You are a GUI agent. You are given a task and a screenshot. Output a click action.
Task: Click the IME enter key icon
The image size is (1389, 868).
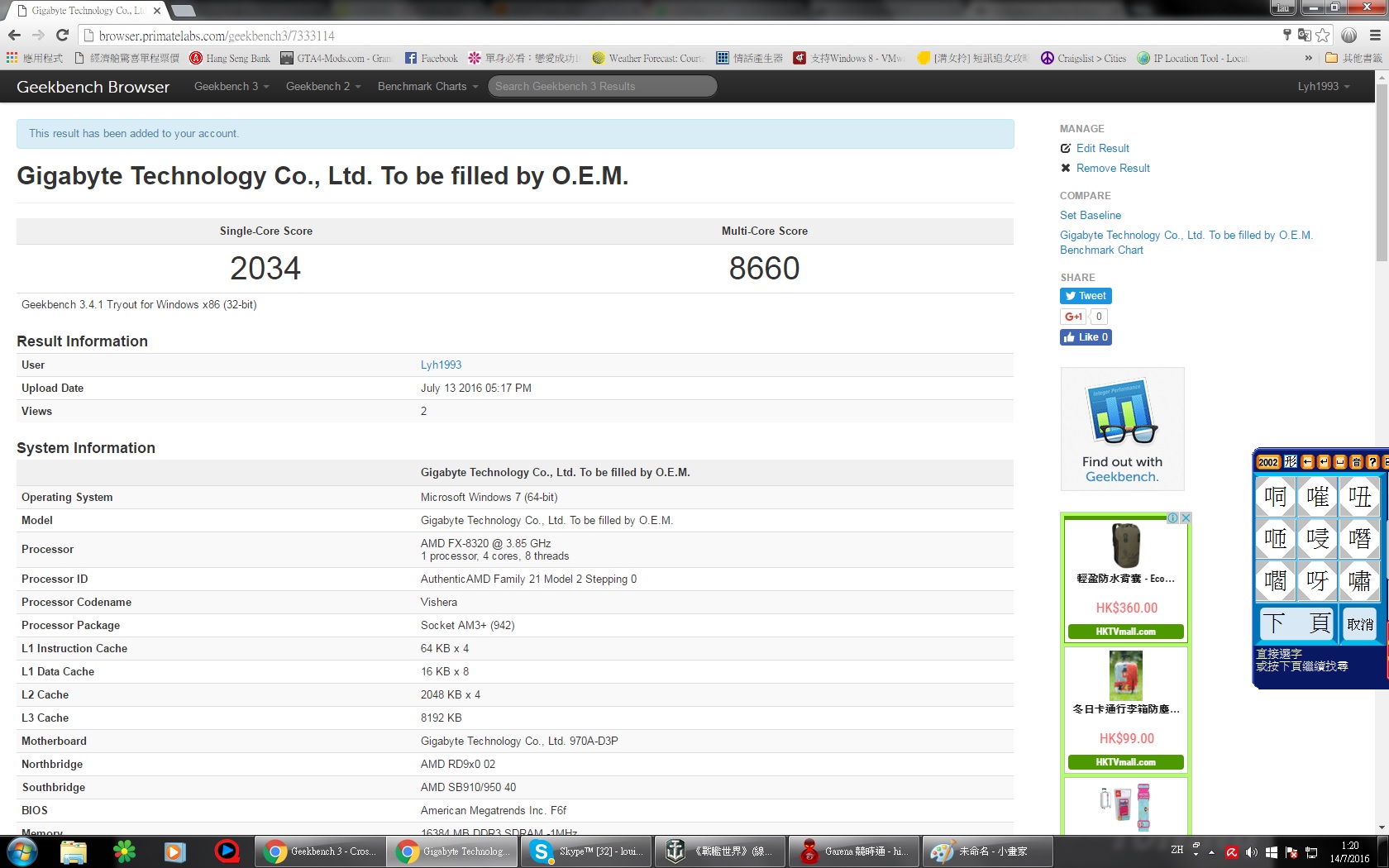[1324, 462]
